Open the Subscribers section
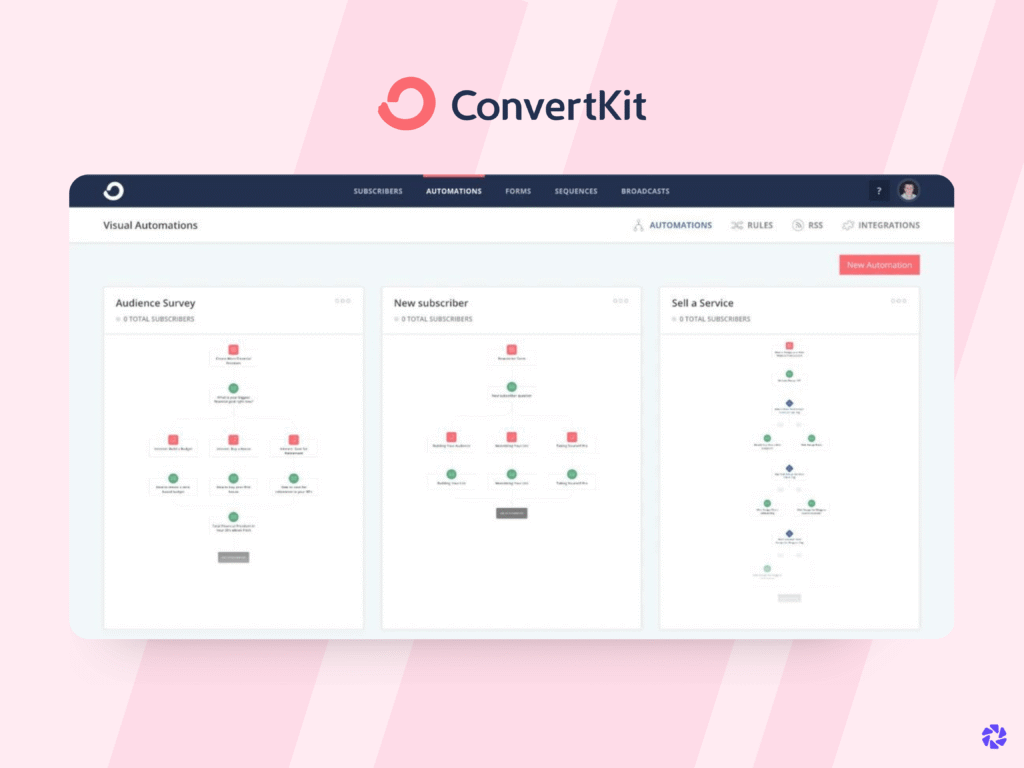This screenshot has height=768, width=1024. (x=378, y=191)
